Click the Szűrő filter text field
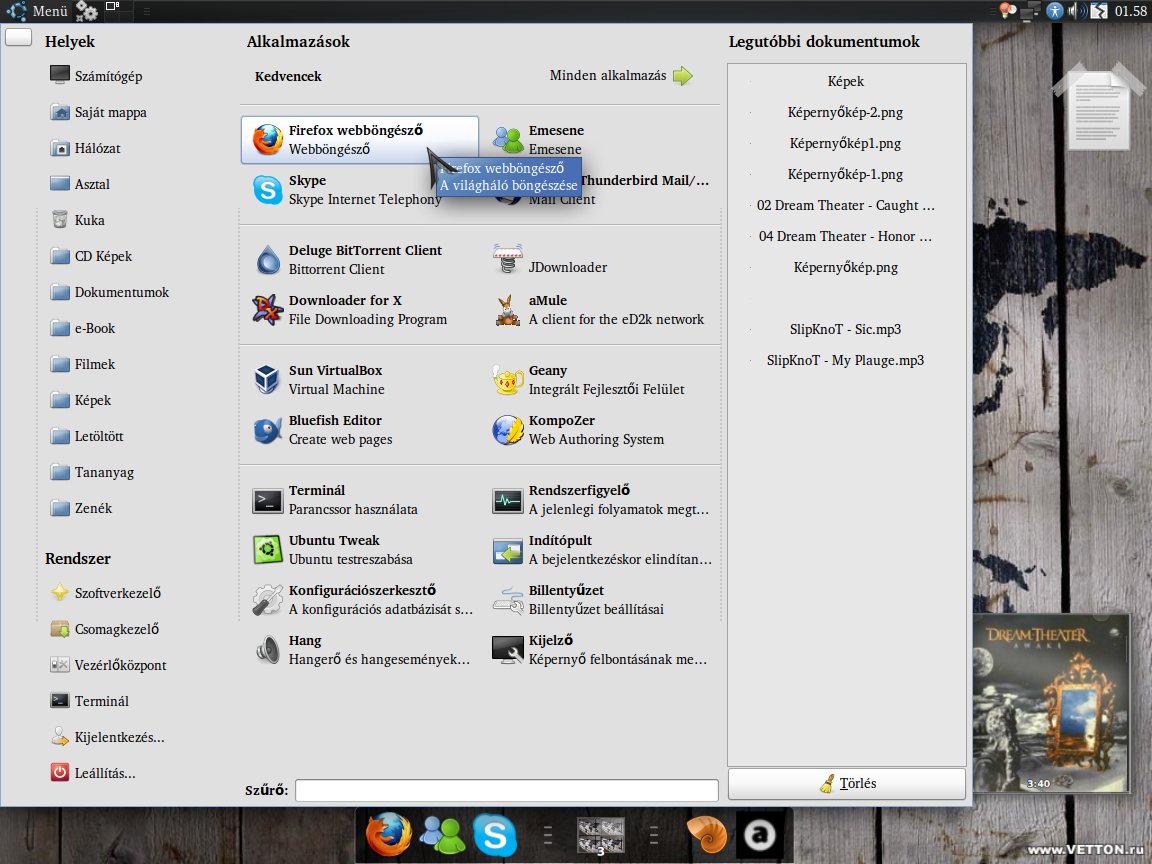This screenshot has width=1152, height=864. pyautogui.click(x=506, y=791)
